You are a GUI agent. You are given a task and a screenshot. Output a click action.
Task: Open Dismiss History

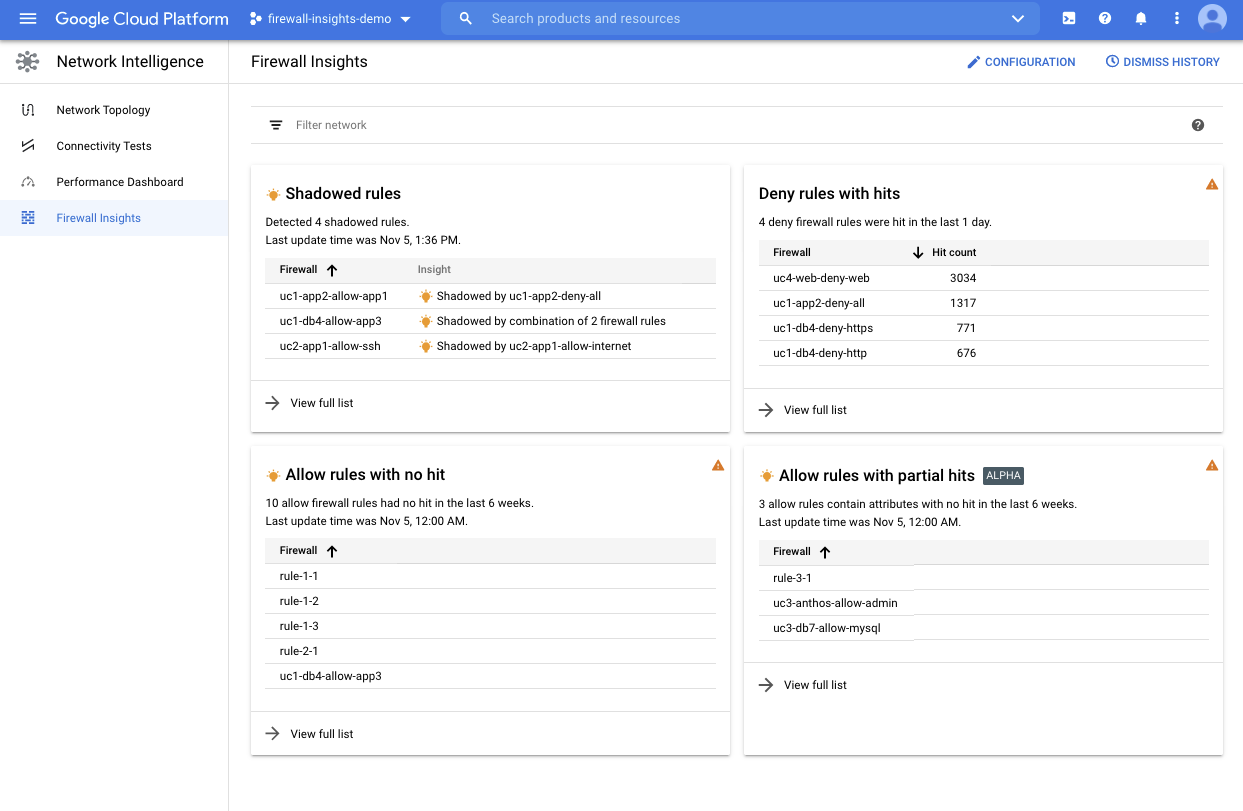[x=1162, y=62]
